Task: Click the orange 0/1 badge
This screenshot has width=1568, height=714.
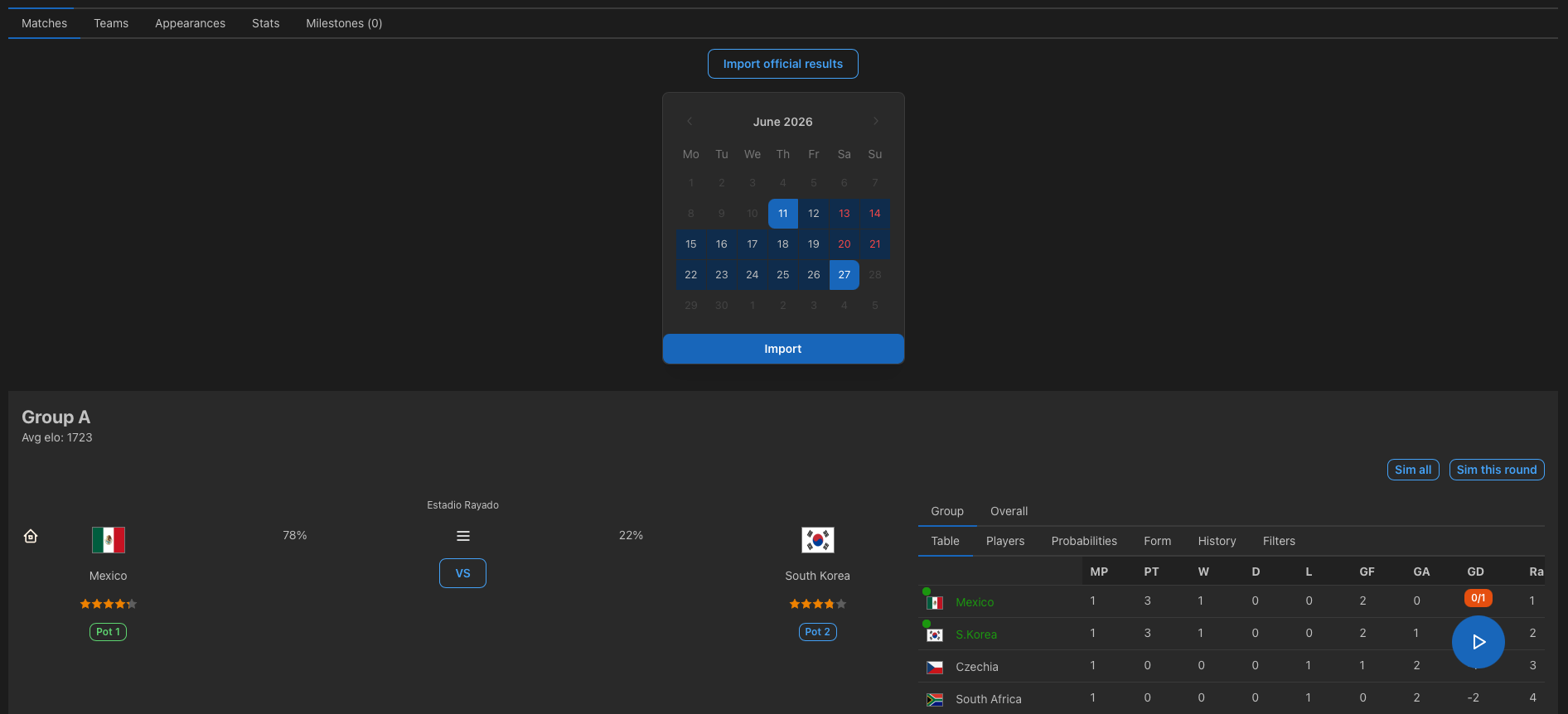Action: coord(1478,598)
